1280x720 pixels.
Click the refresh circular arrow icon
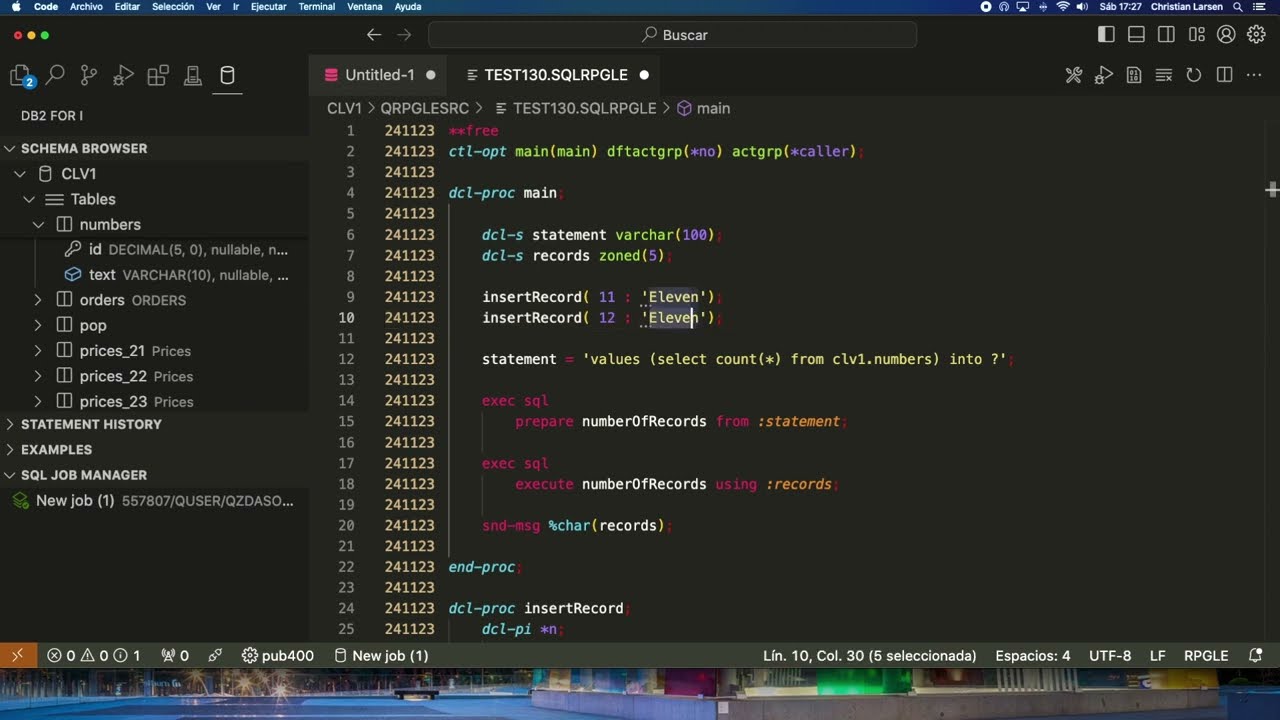(x=1194, y=75)
